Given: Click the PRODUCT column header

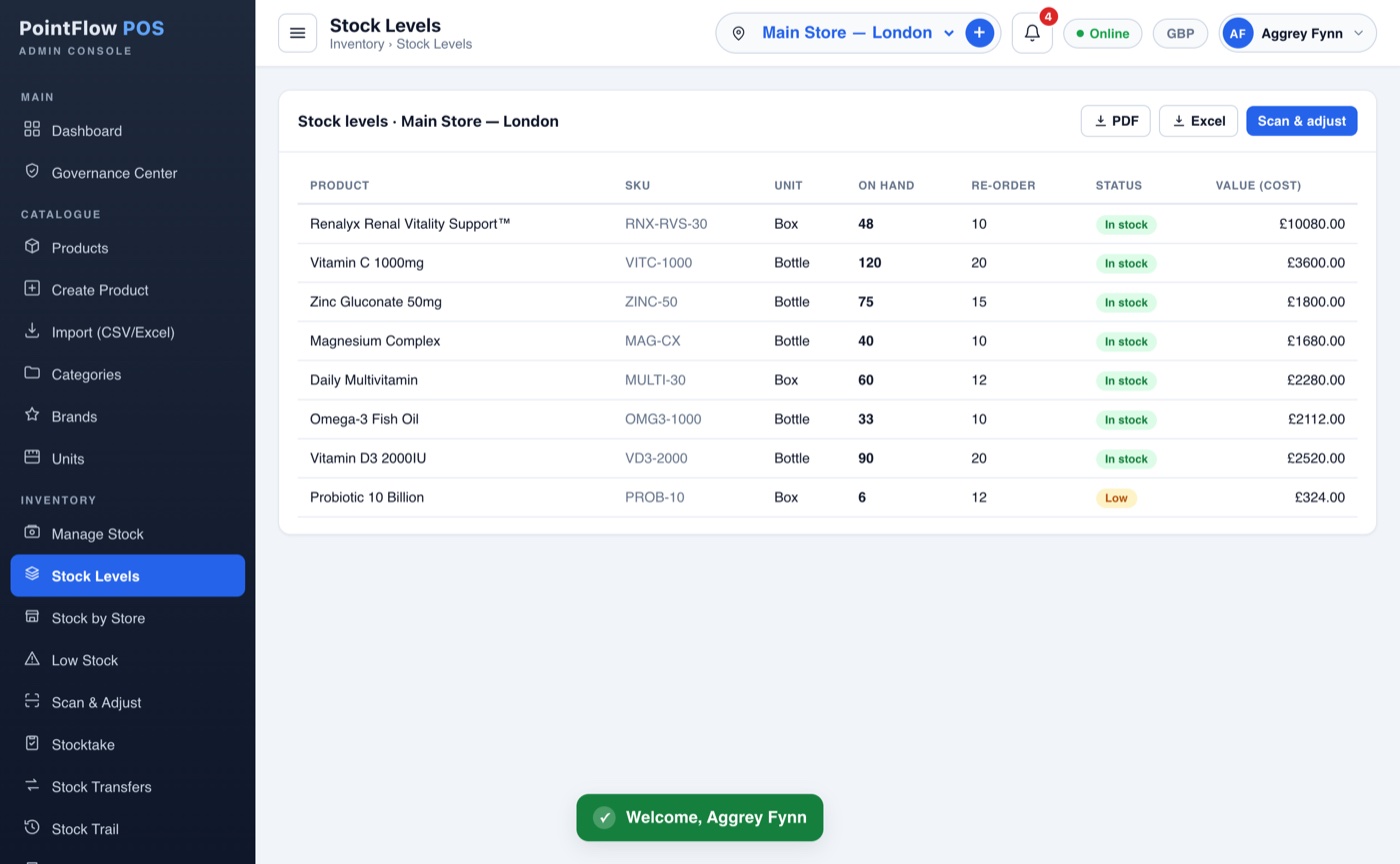Looking at the screenshot, I should click(339, 185).
